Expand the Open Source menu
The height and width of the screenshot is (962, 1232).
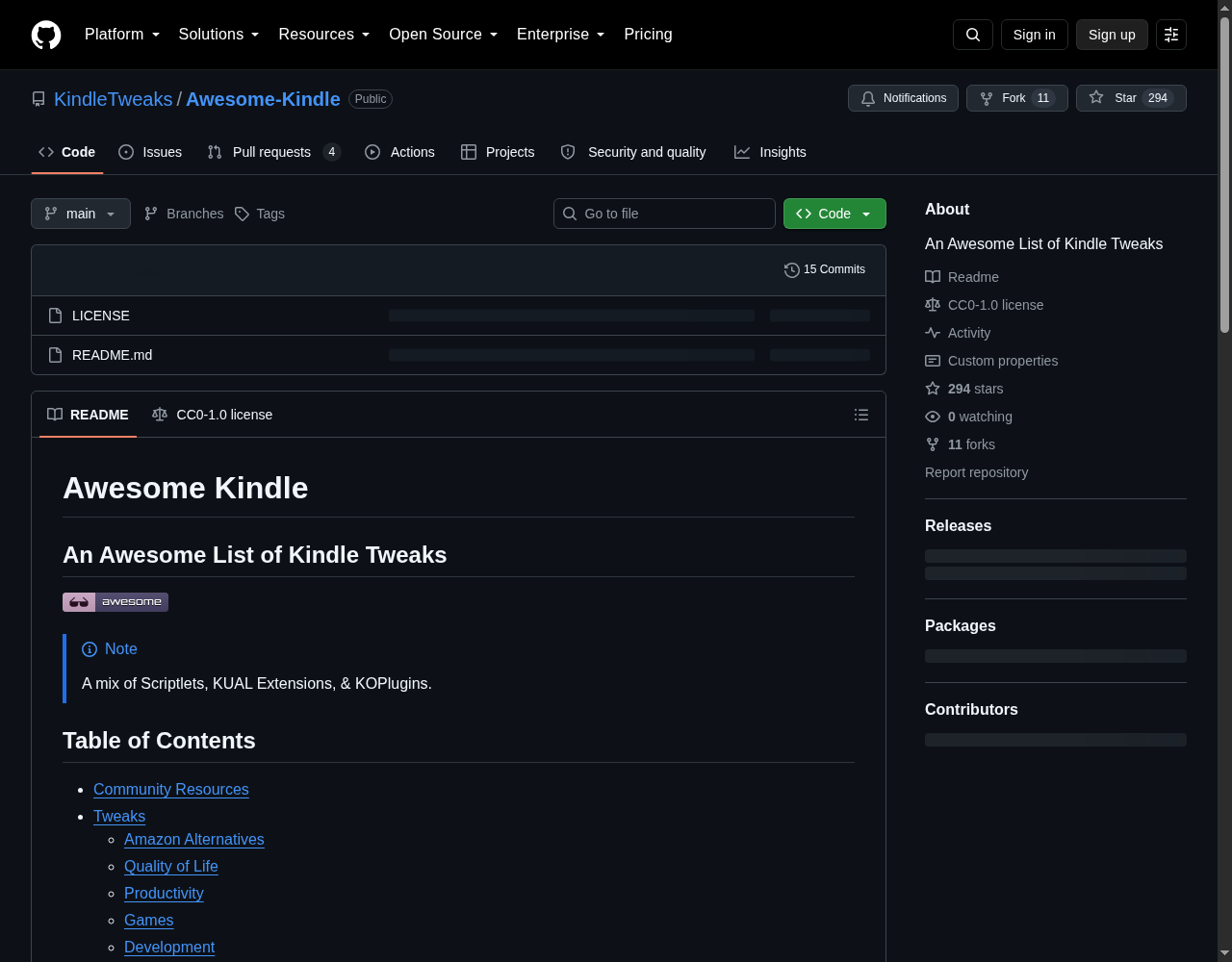(x=444, y=35)
